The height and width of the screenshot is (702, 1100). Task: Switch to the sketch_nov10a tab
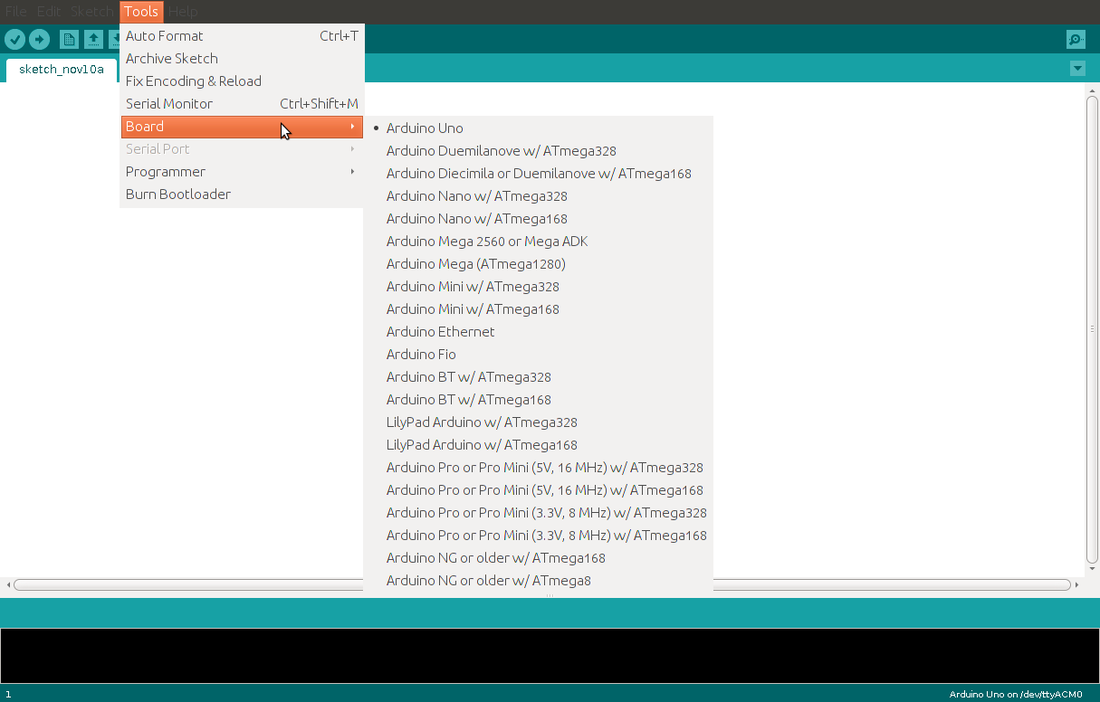(61, 69)
